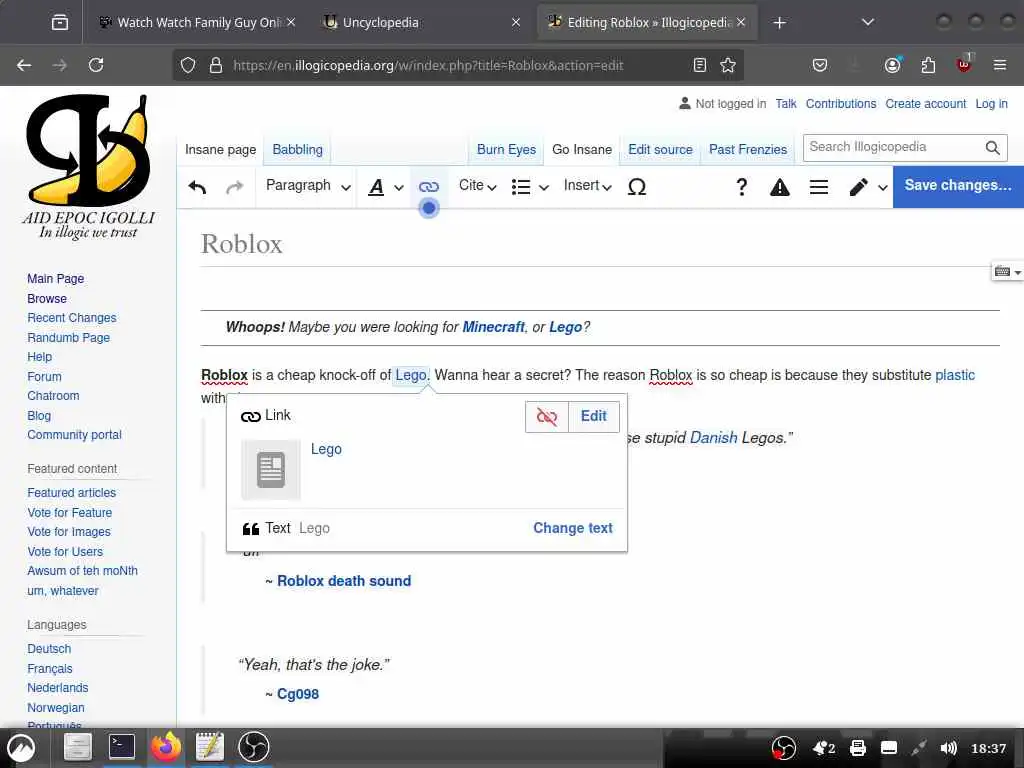Click the search magnifier icon
The height and width of the screenshot is (768, 1024).
click(x=992, y=148)
